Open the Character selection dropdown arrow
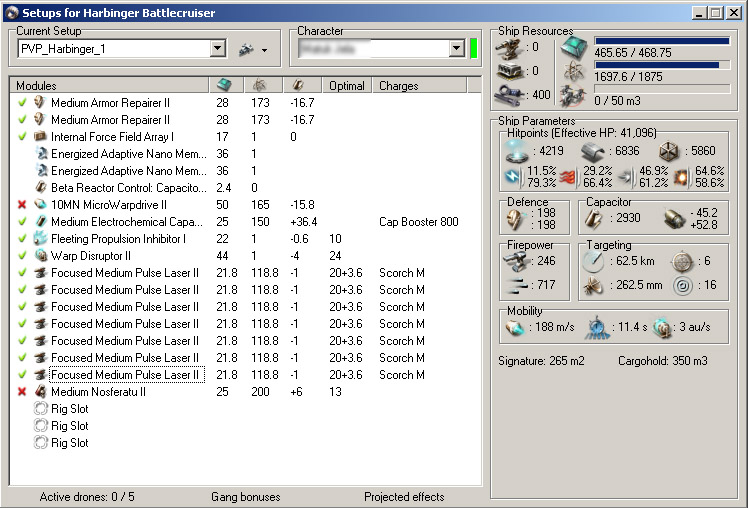Viewport: 748px width, 508px height. 457,48
